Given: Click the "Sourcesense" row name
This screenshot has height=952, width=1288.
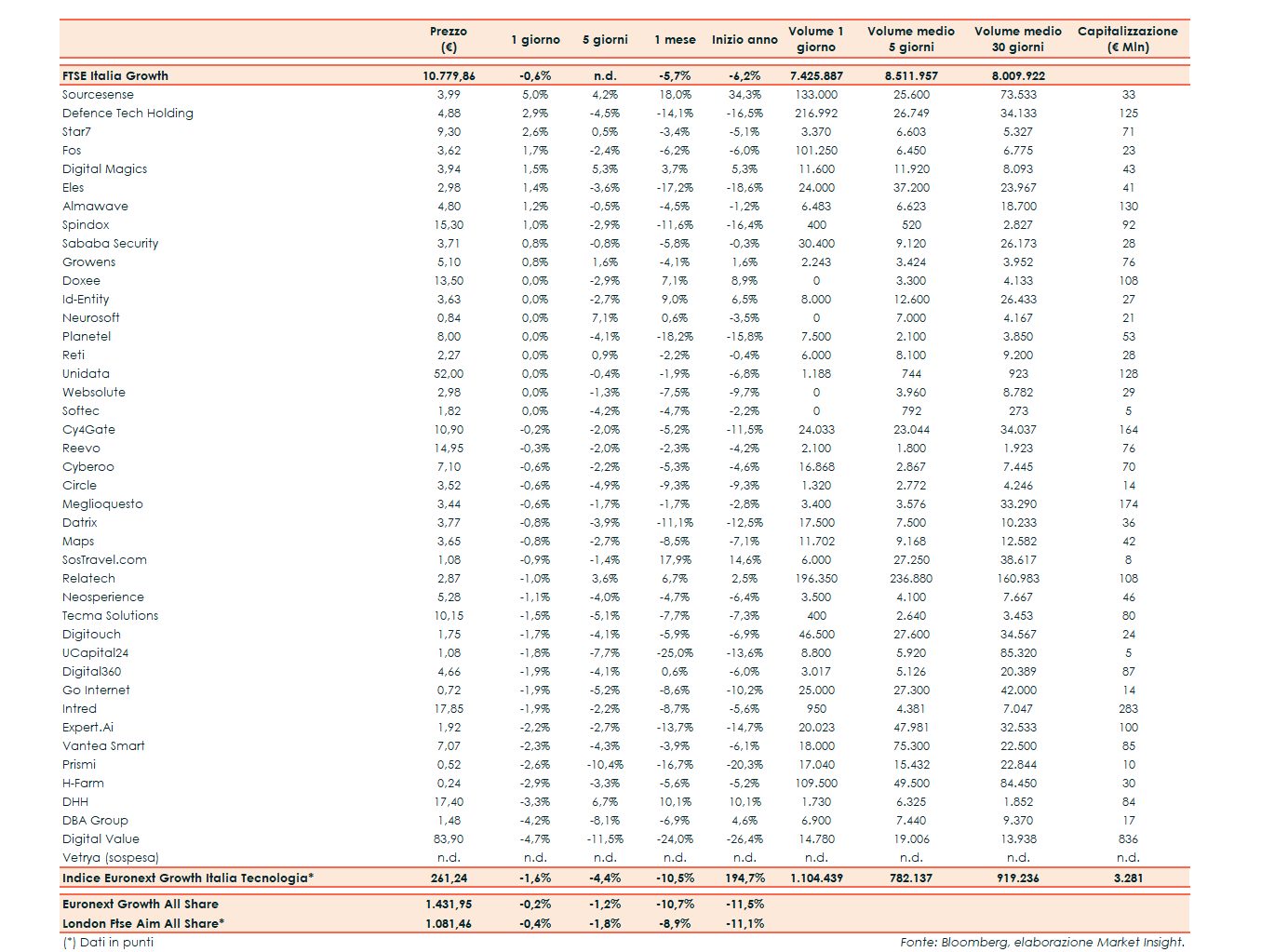Looking at the screenshot, I should click(98, 94).
